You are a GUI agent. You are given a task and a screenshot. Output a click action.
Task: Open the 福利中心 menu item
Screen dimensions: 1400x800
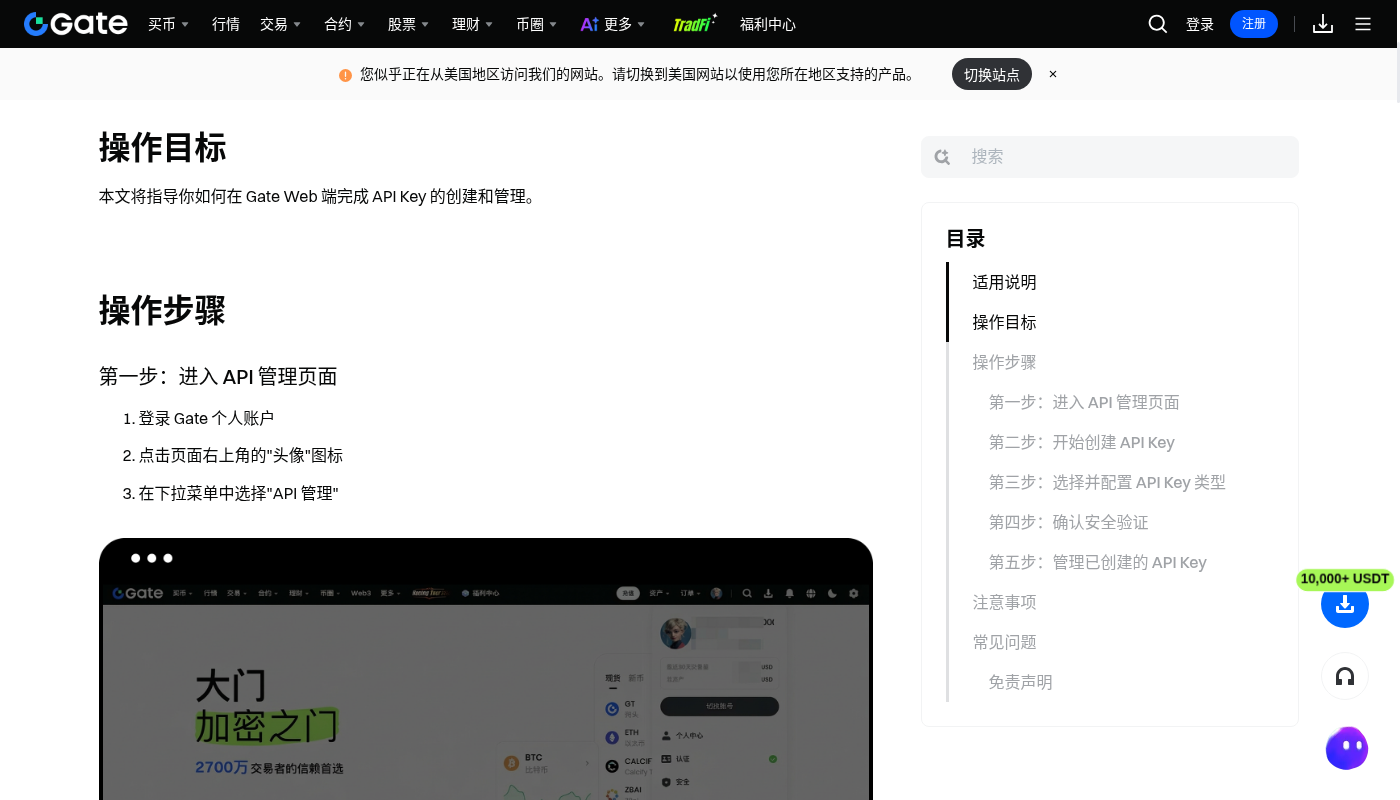[768, 24]
